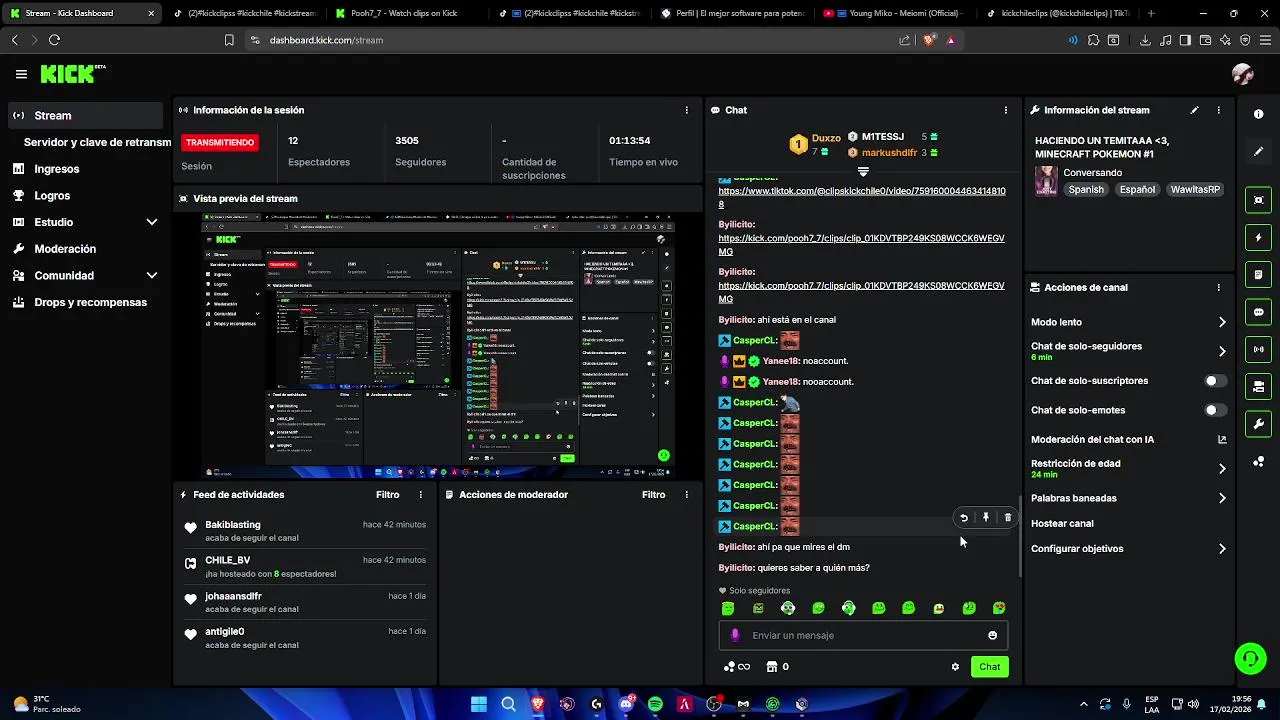
Task: Click the Kick beta logo
Action: tap(72, 74)
